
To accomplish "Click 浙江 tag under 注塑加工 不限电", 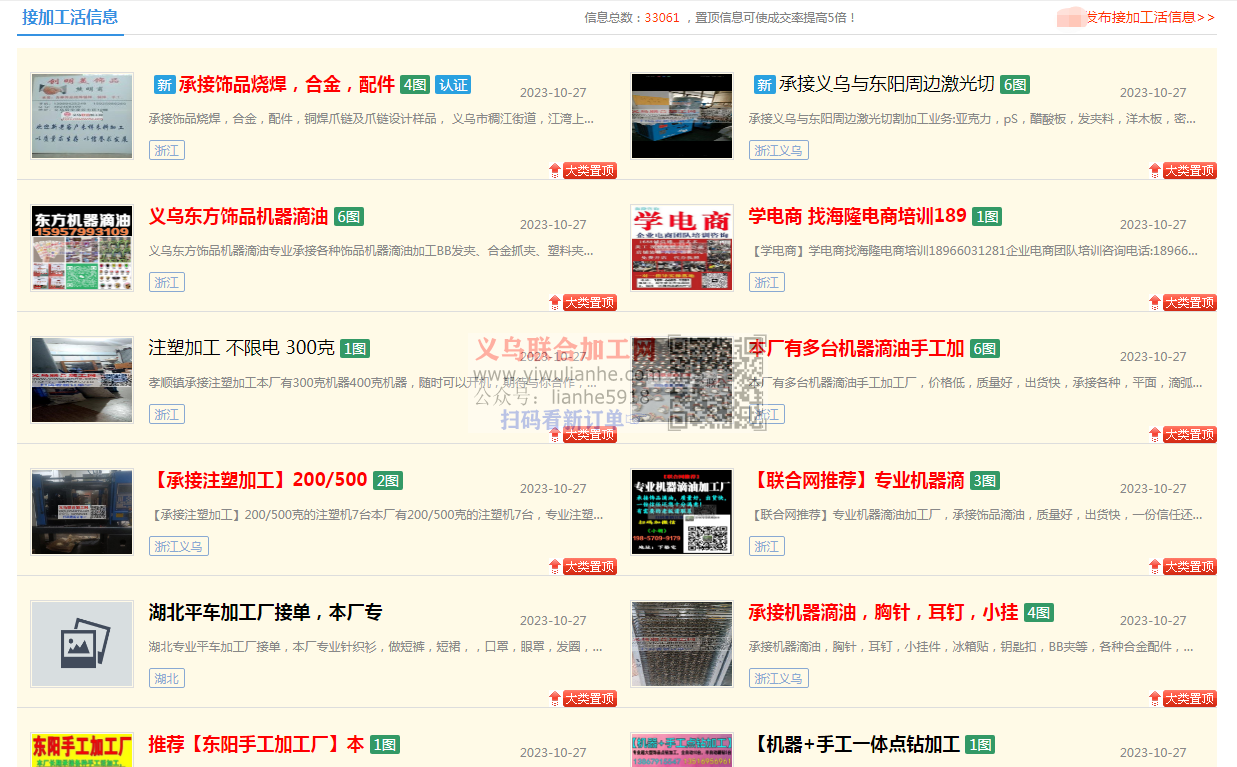I will pyautogui.click(x=167, y=415).
